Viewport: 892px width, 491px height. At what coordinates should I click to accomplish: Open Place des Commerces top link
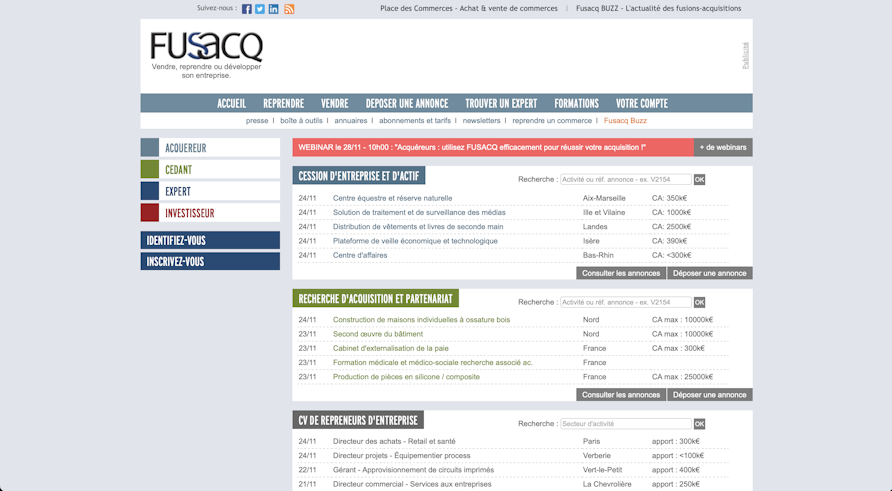tap(469, 9)
